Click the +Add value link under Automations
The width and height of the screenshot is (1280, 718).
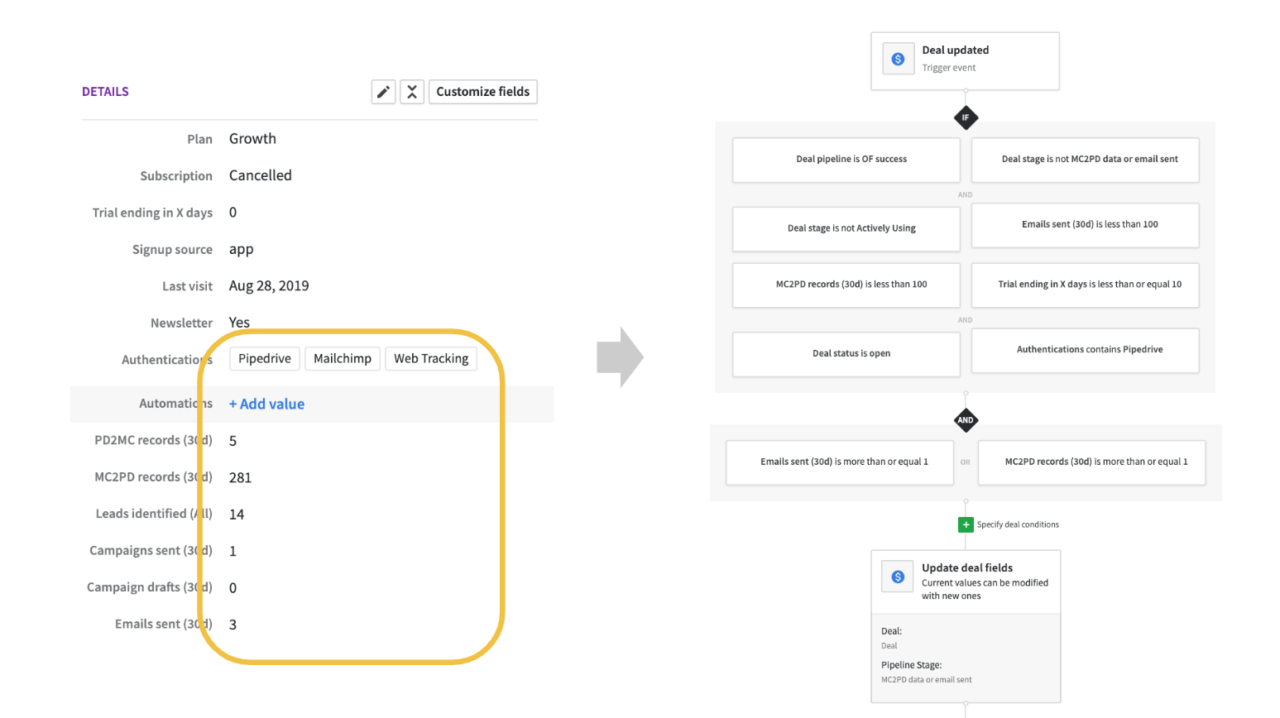tap(266, 403)
